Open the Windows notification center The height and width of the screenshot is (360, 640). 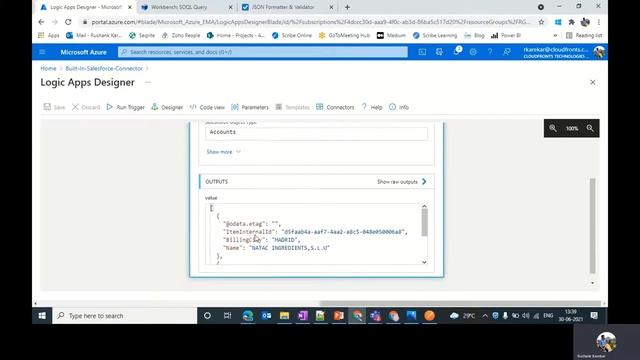[x=594, y=316]
